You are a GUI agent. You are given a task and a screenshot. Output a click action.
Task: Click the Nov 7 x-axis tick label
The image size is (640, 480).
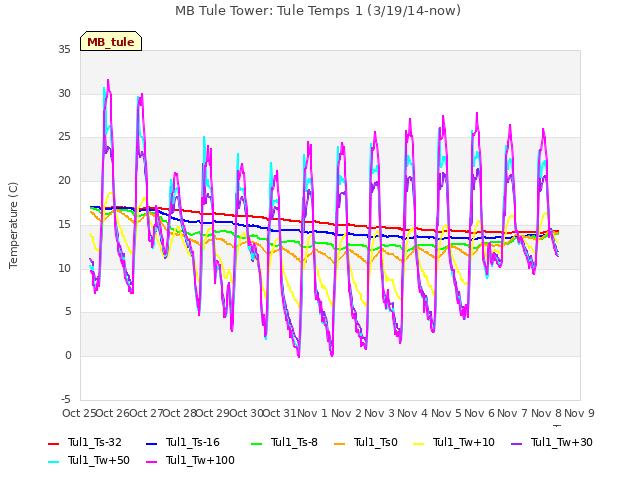pyautogui.click(x=513, y=413)
